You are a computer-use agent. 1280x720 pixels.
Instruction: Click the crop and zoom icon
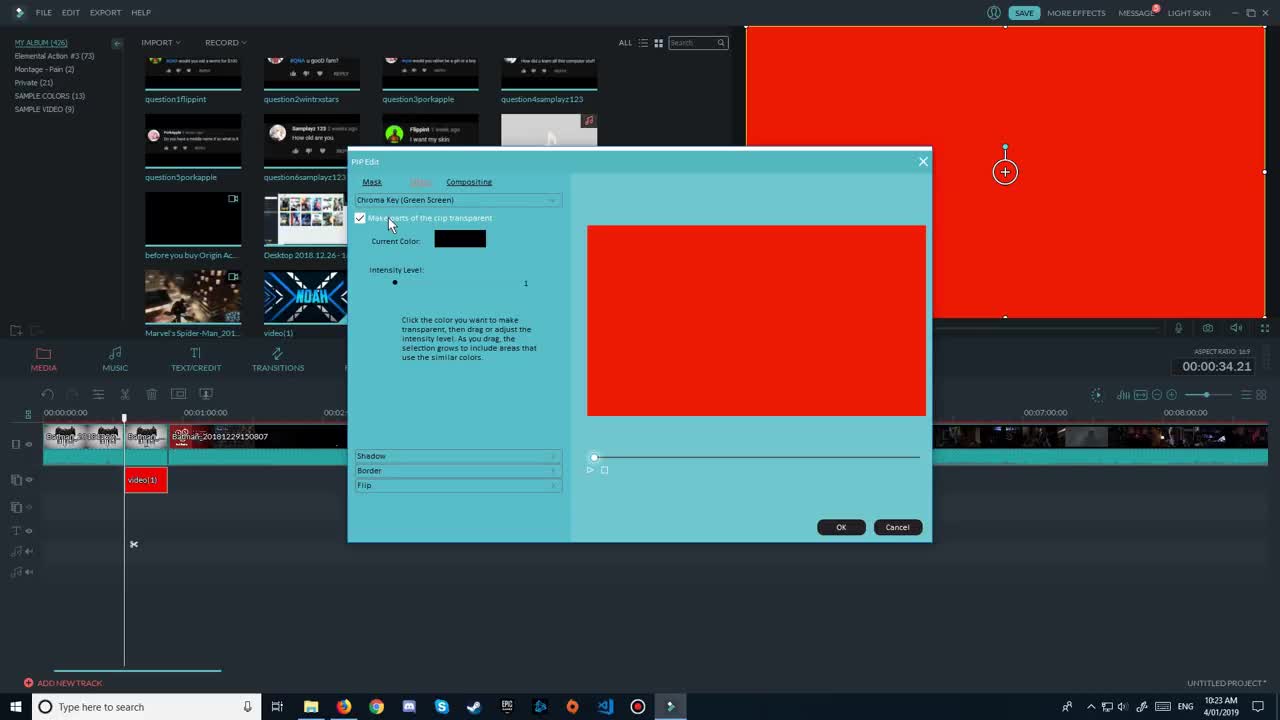178,394
